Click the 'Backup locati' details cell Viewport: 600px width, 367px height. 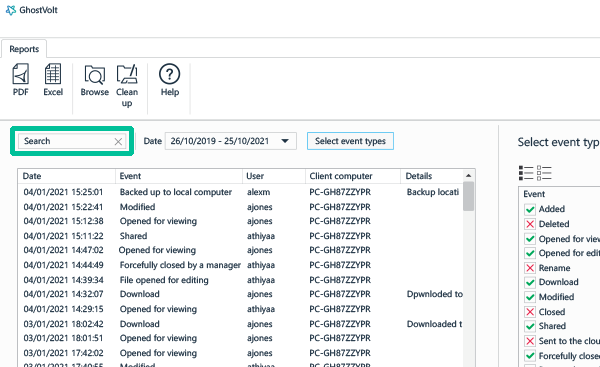tap(433, 192)
